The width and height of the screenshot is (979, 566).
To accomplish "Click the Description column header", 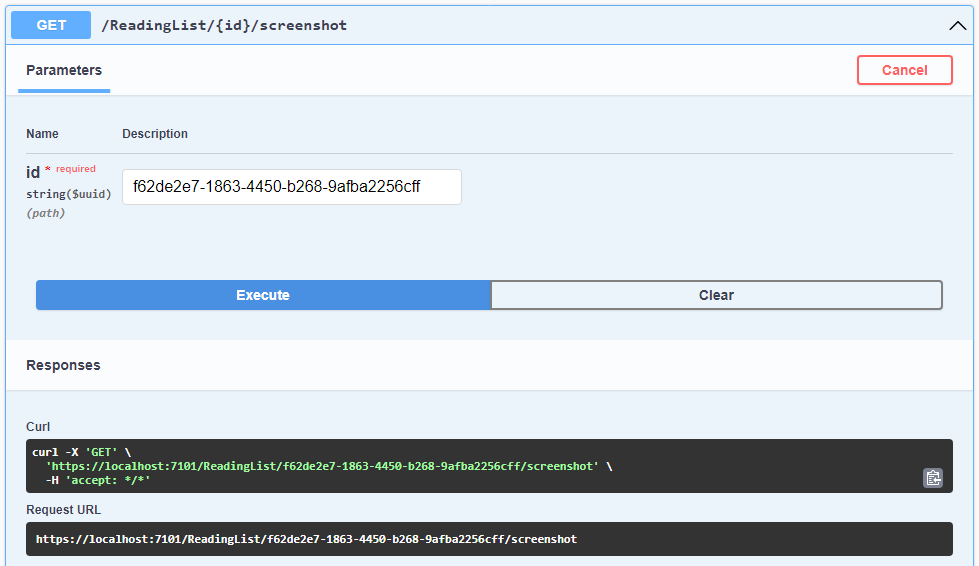I will [155, 134].
